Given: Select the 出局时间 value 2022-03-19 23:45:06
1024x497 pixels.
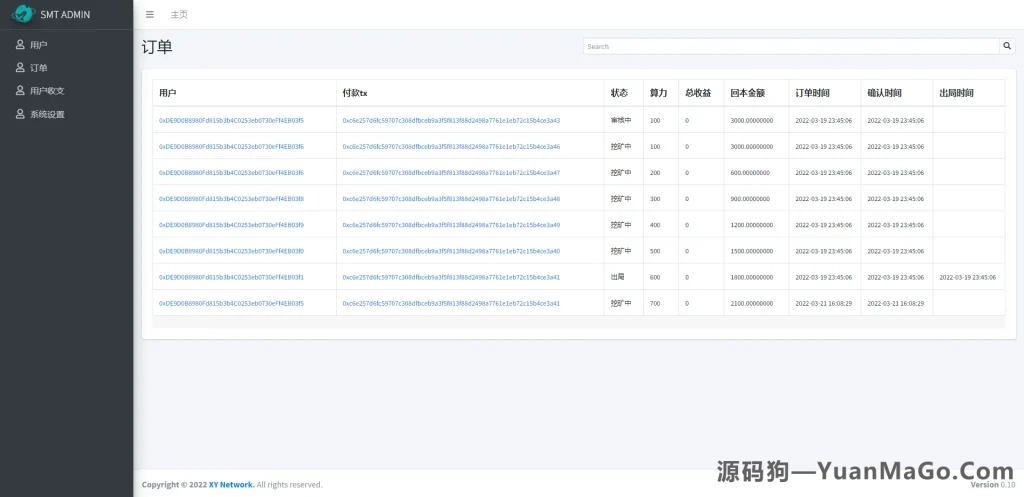Looking at the screenshot, I should tap(967, 277).
